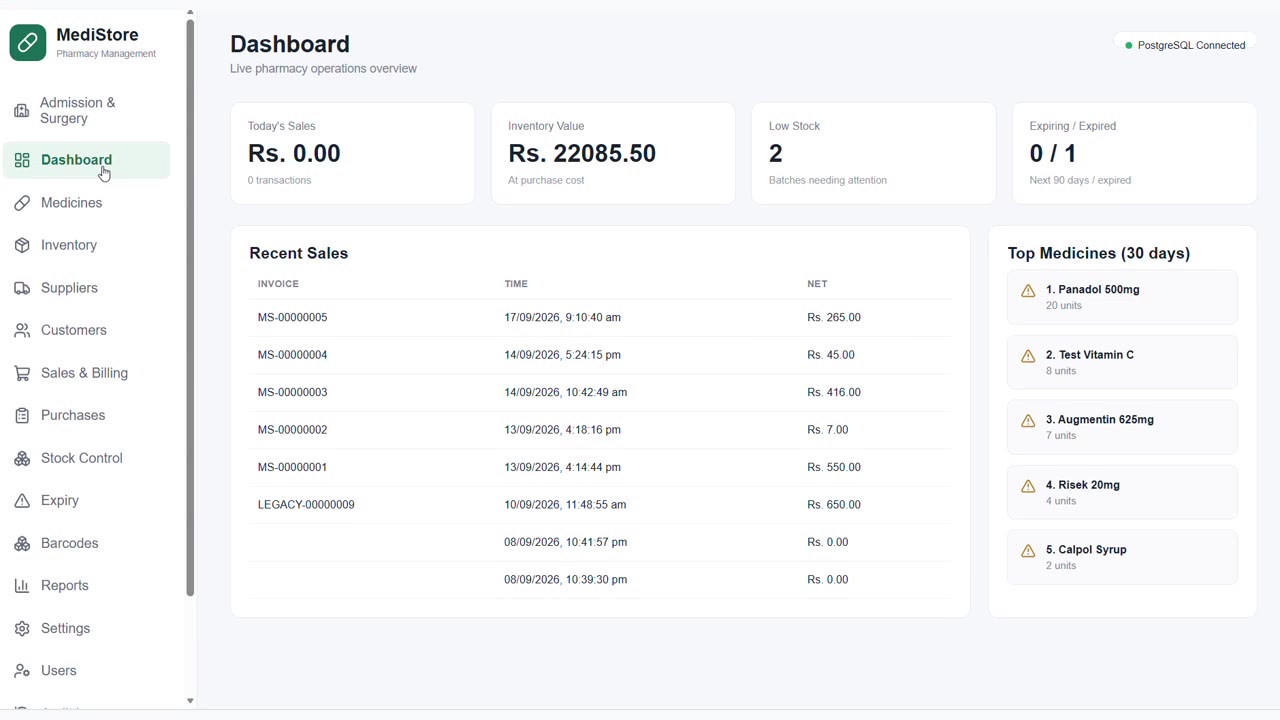The height and width of the screenshot is (720, 1280).
Task: Click the Stock Control boxes icon
Action: coord(22,458)
